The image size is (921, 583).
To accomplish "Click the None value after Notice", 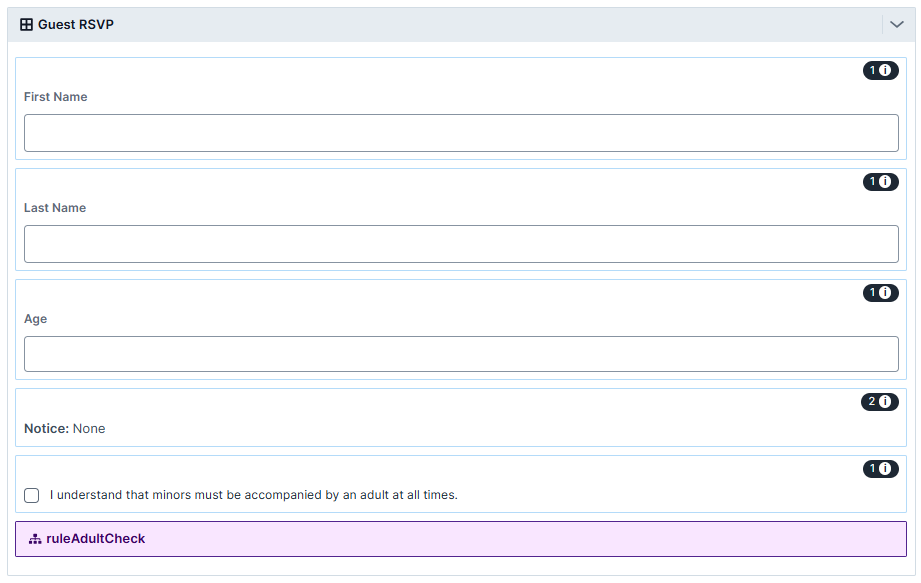I will tap(89, 428).
